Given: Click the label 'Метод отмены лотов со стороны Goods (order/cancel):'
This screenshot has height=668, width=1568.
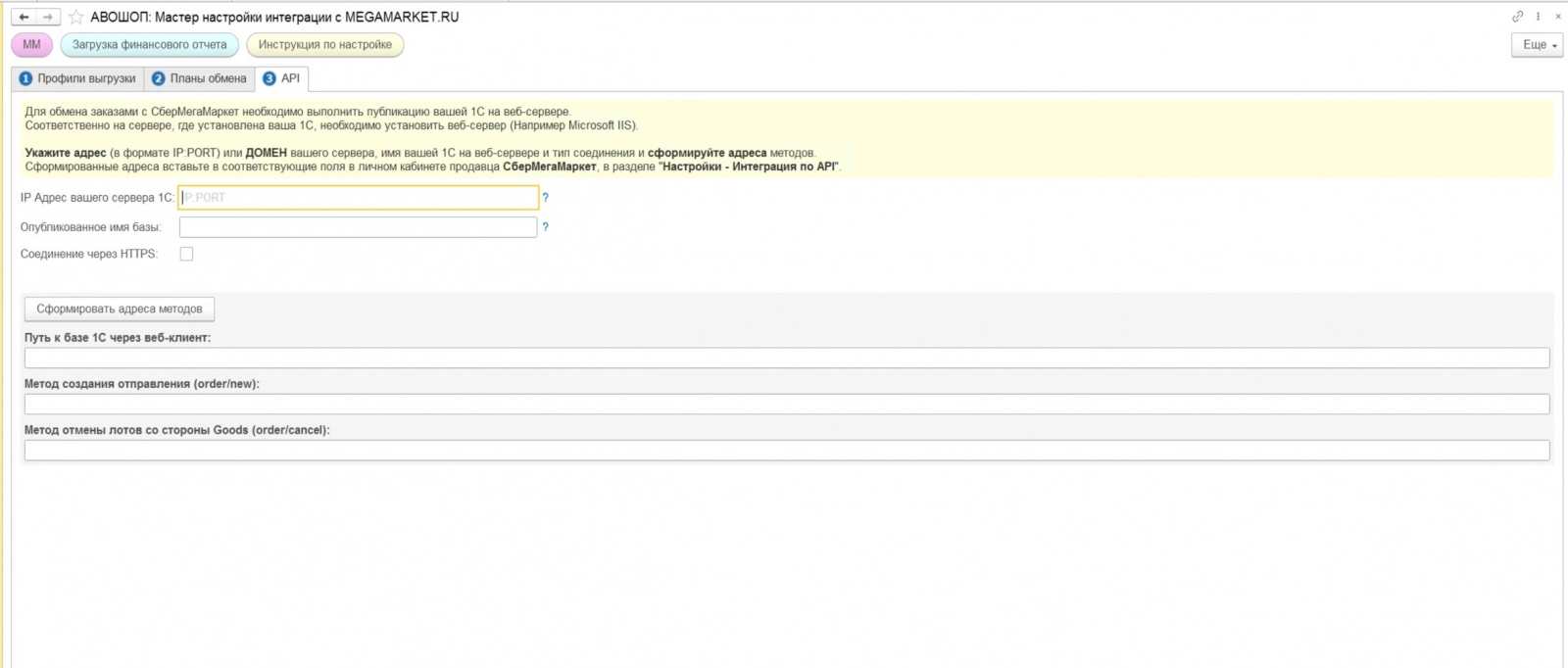Looking at the screenshot, I should coord(177,430).
